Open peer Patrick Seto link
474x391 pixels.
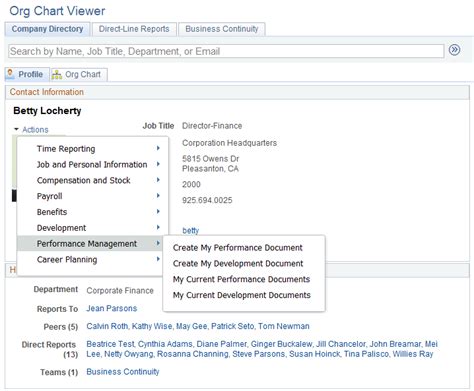tap(232, 326)
